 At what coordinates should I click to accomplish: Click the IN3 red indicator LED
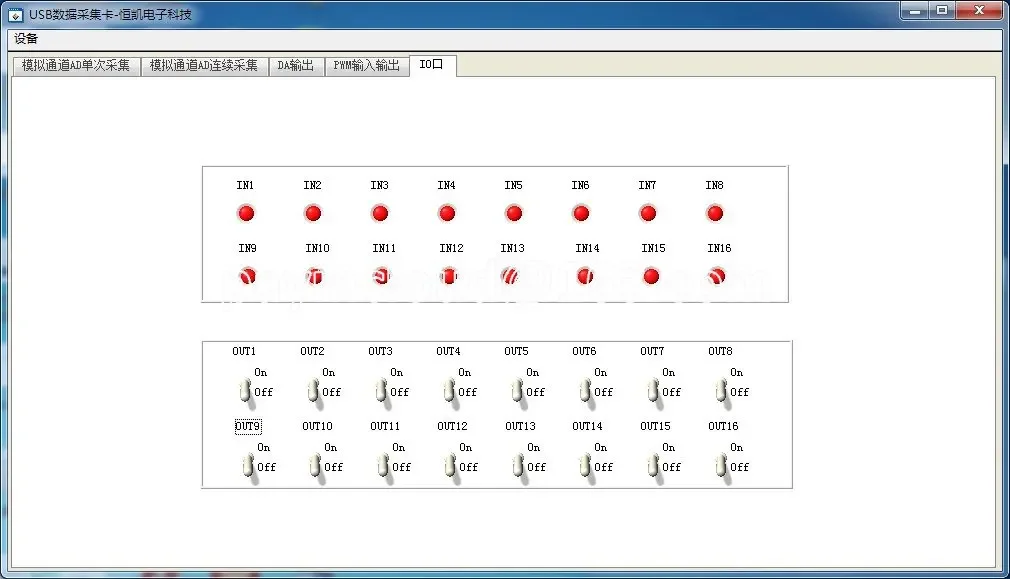coord(380,213)
